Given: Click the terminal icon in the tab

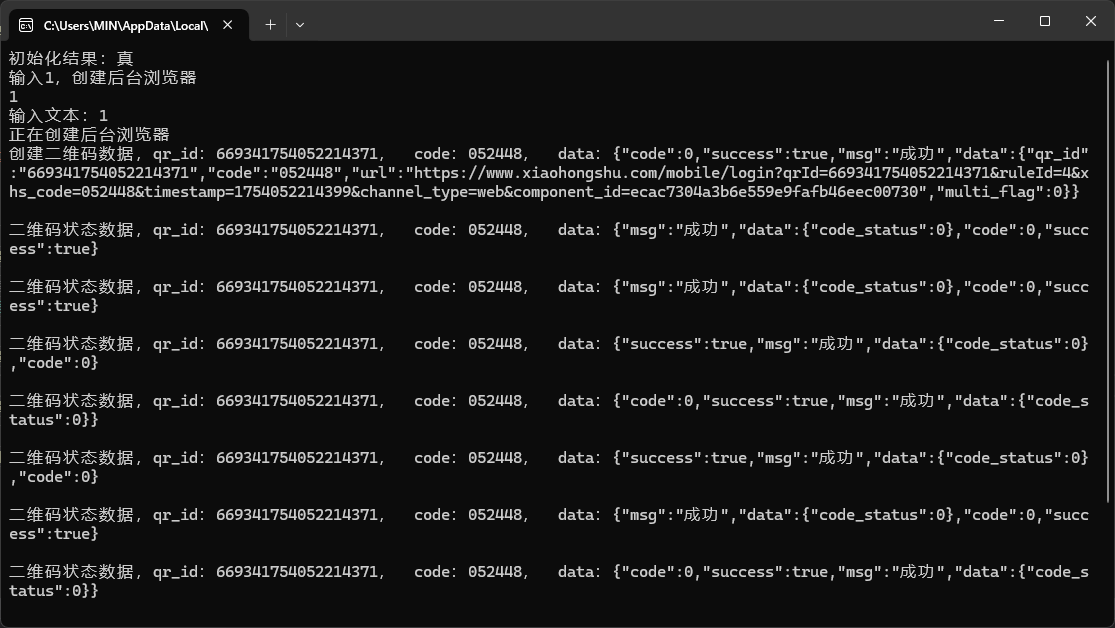Looking at the screenshot, I should click(x=26, y=26).
